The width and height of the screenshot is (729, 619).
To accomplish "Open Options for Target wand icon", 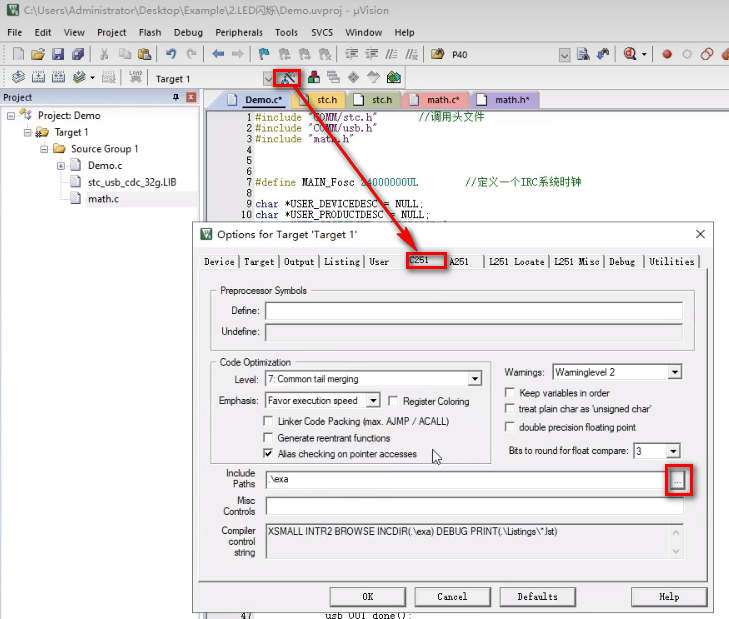I will point(287,78).
